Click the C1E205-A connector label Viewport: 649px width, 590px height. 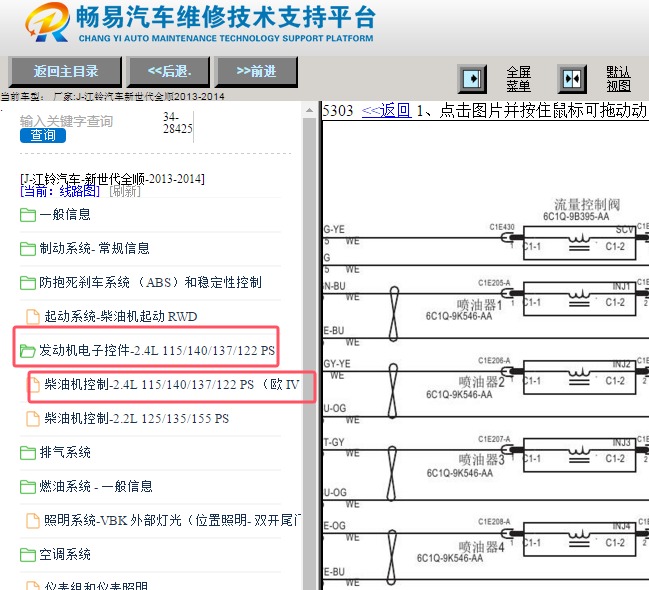click(494, 283)
